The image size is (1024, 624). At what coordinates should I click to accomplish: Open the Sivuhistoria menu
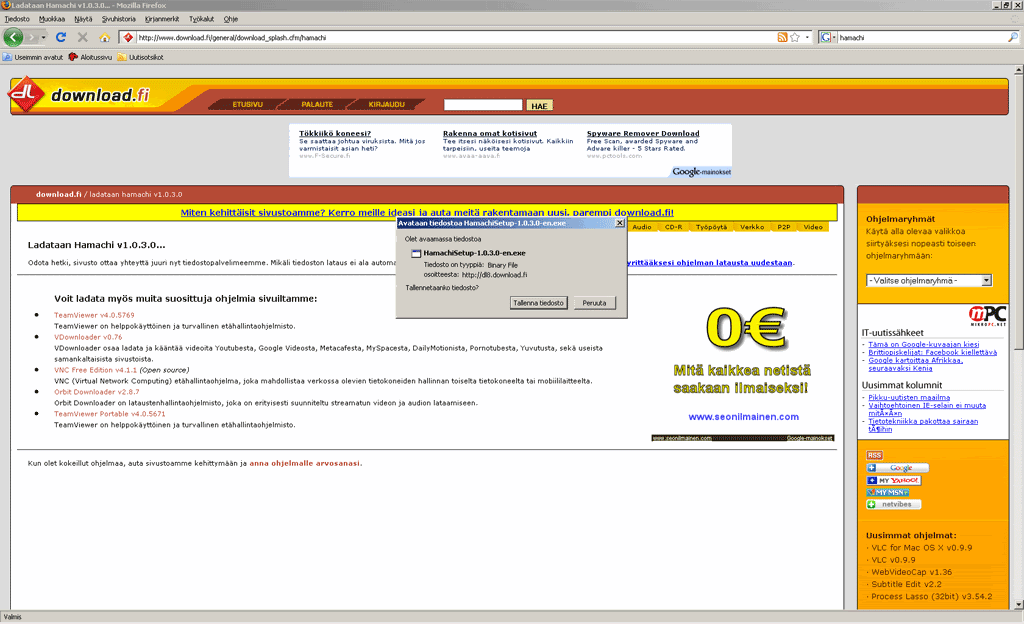[x=118, y=19]
